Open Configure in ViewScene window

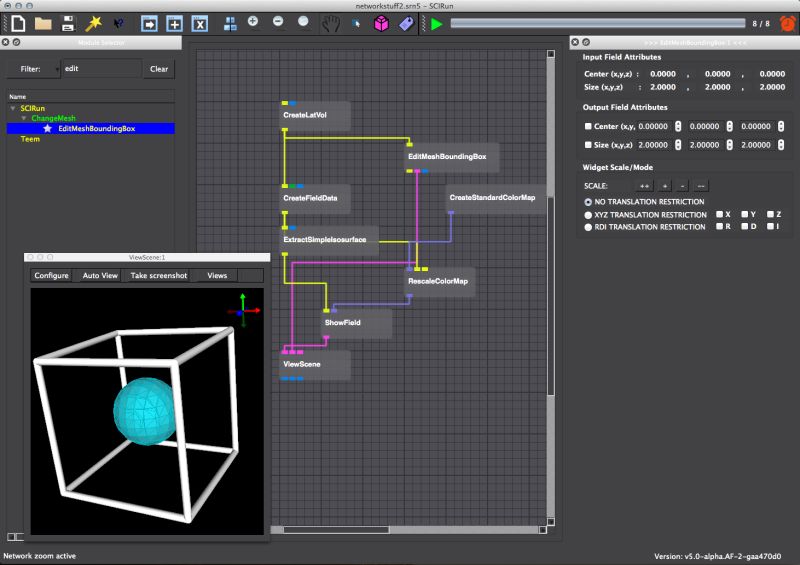click(51, 276)
